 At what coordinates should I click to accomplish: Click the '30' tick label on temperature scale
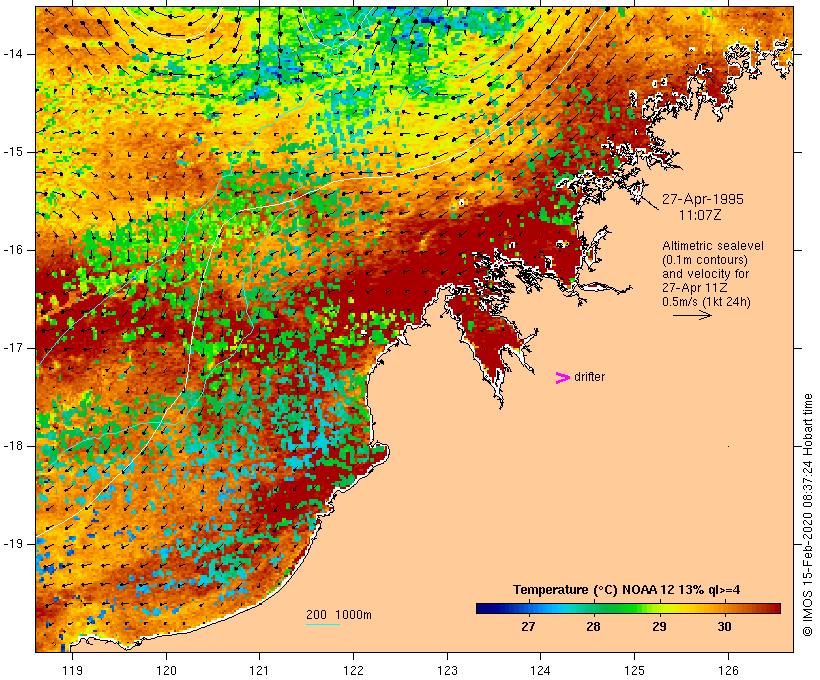(724, 626)
